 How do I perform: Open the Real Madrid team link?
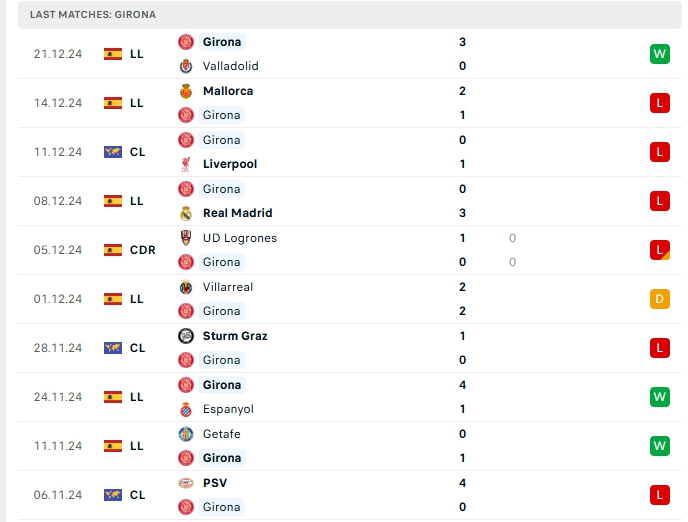237,213
